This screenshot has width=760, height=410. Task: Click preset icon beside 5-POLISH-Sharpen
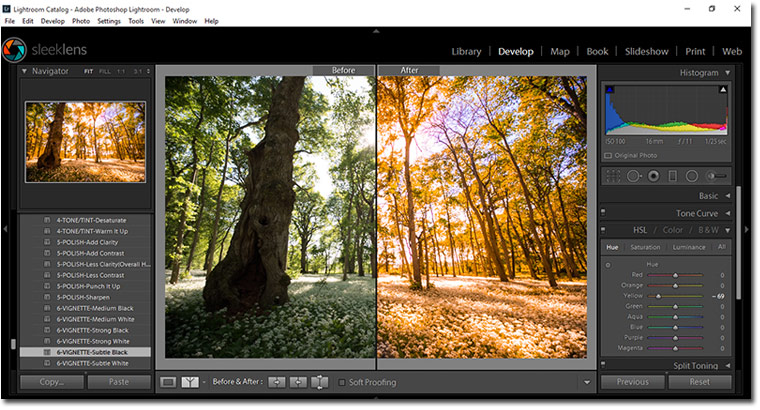[x=48, y=297]
